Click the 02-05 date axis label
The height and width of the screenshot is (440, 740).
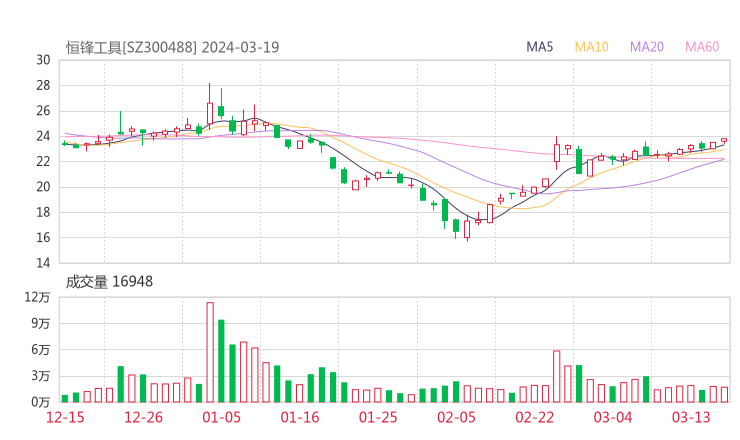coord(456,417)
